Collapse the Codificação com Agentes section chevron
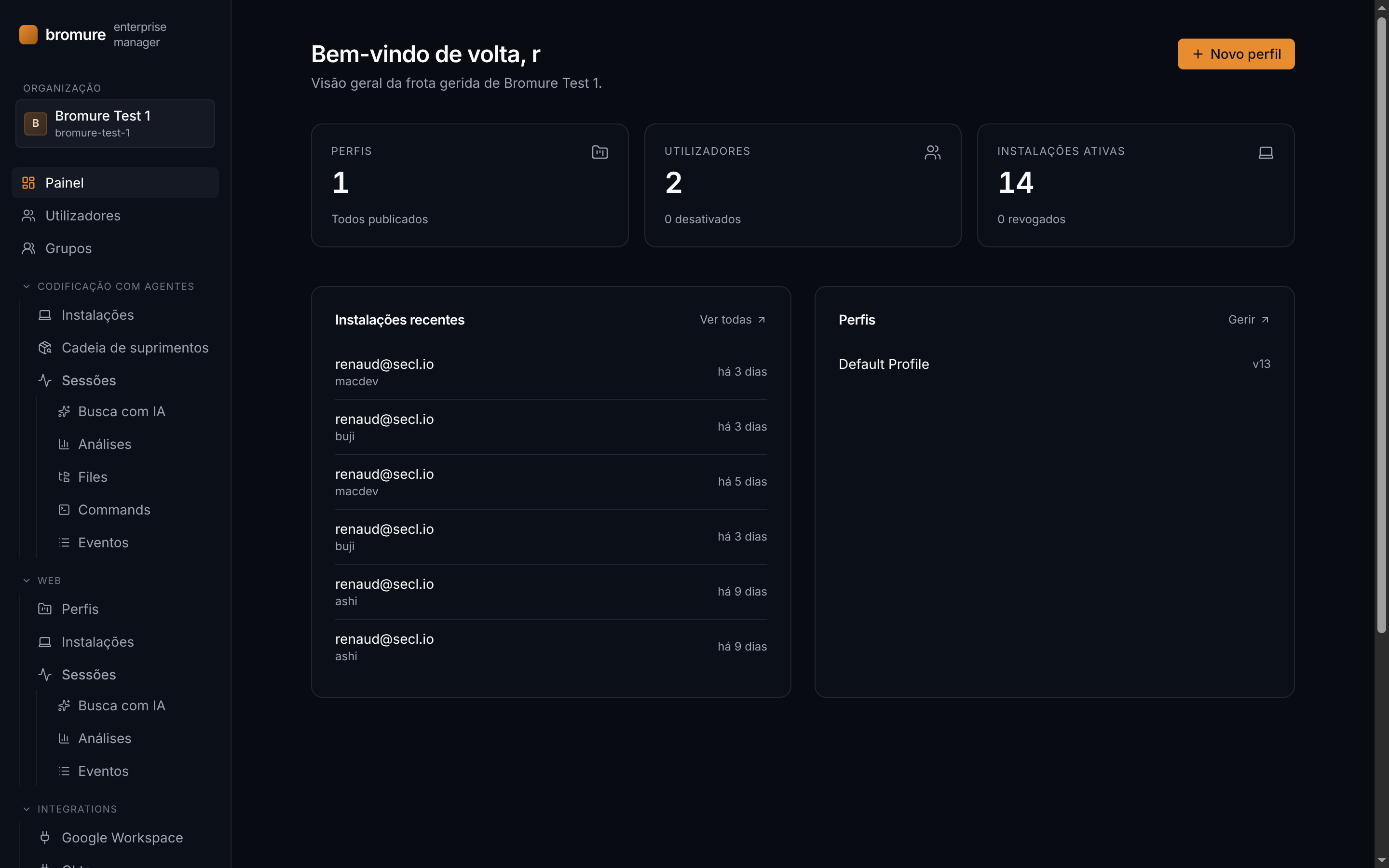The width and height of the screenshot is (1389, 868). (27, 286)
